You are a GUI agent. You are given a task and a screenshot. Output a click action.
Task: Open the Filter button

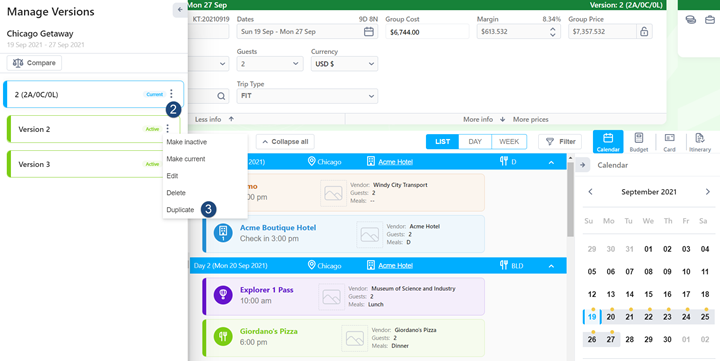[x=560, y=141]
